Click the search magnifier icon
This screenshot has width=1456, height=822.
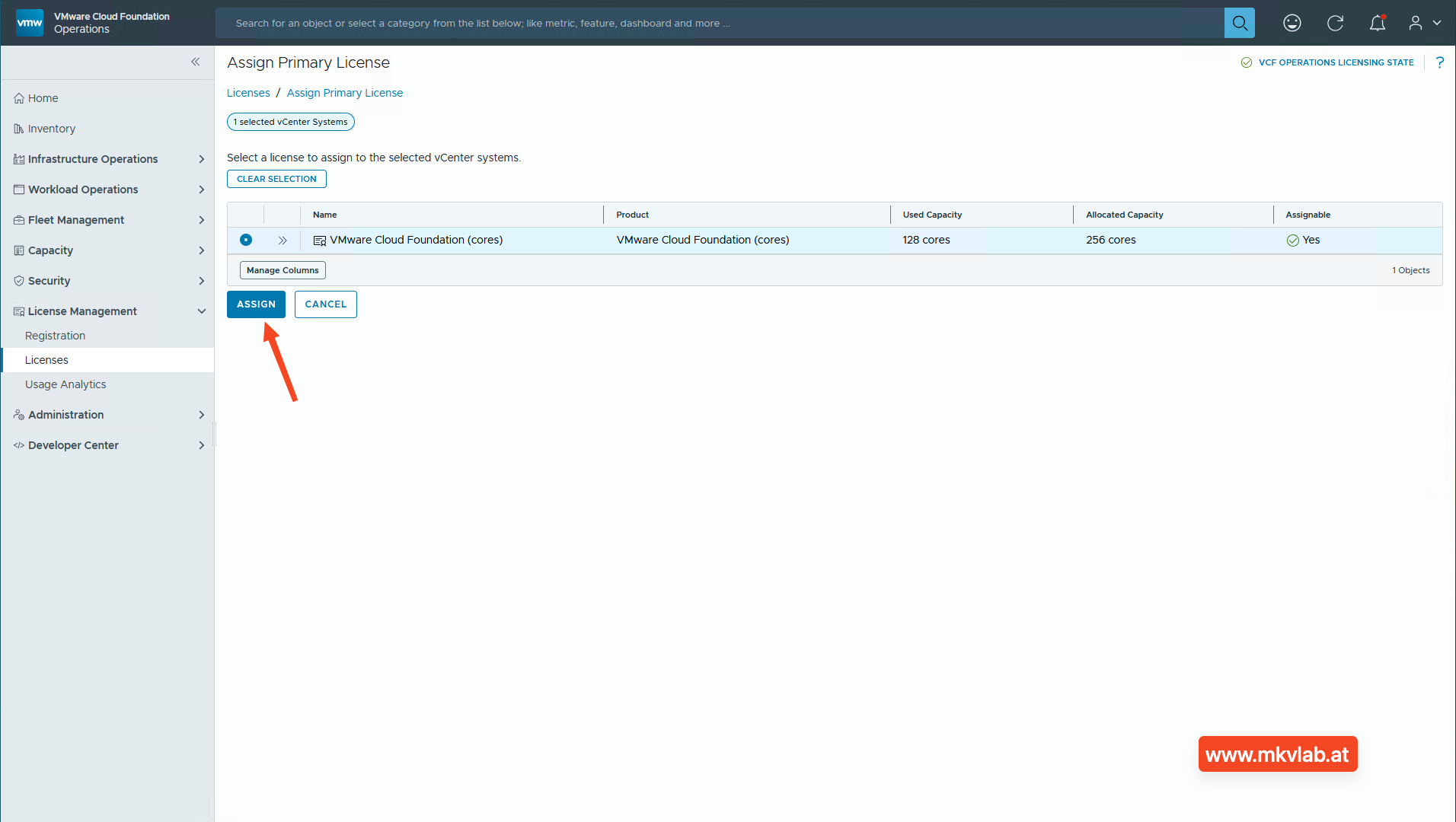[1239, 23]
